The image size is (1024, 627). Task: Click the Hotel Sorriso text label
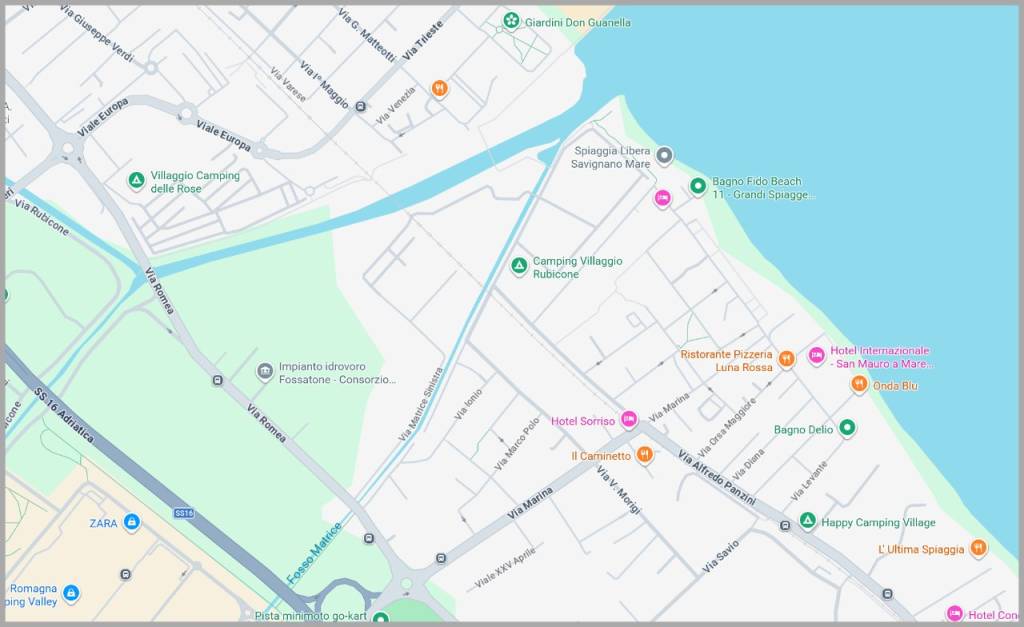(x=583, y=421)
